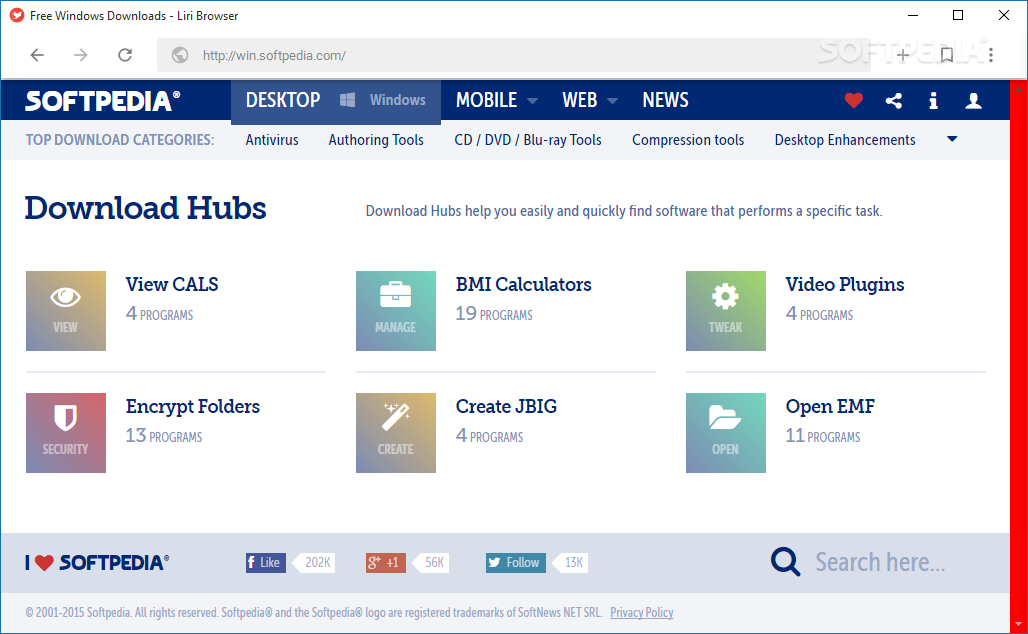Click the Google +1 button
The height and width of the screenshot is (634, 1028).
point(386,563)
